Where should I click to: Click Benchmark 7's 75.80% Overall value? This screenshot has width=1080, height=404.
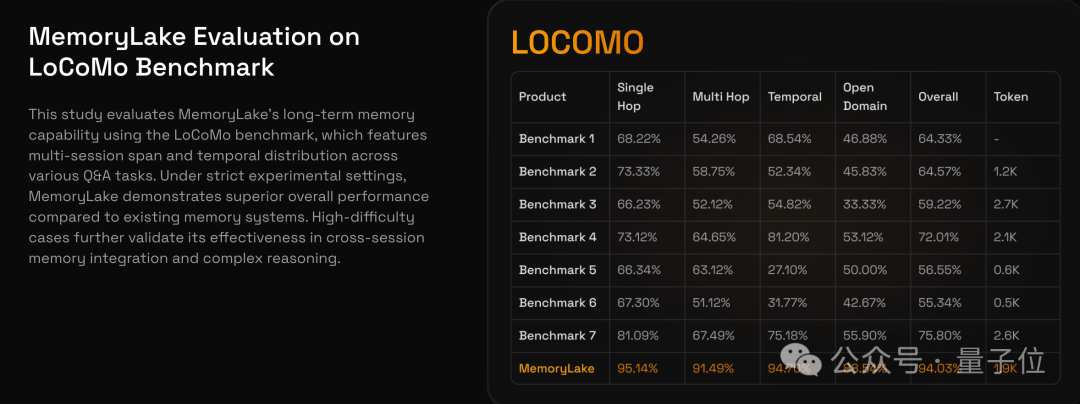pos(940,336)
